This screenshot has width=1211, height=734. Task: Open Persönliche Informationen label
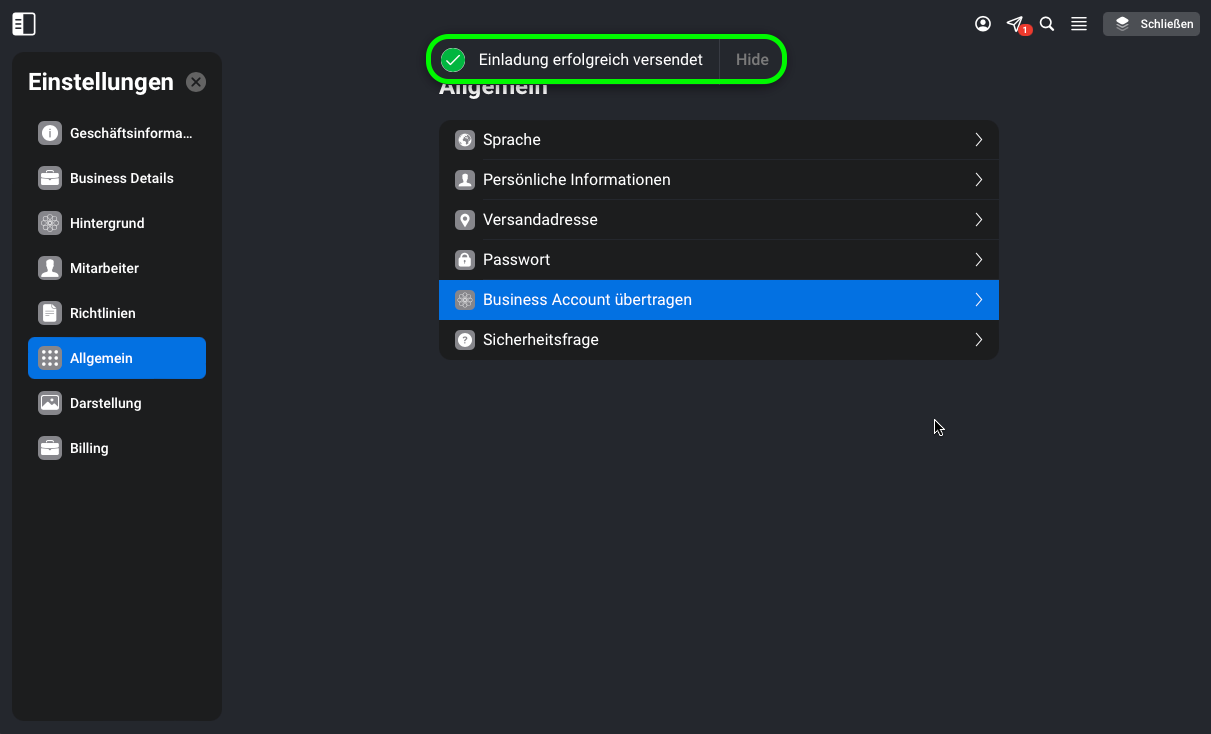coord(576,180)
